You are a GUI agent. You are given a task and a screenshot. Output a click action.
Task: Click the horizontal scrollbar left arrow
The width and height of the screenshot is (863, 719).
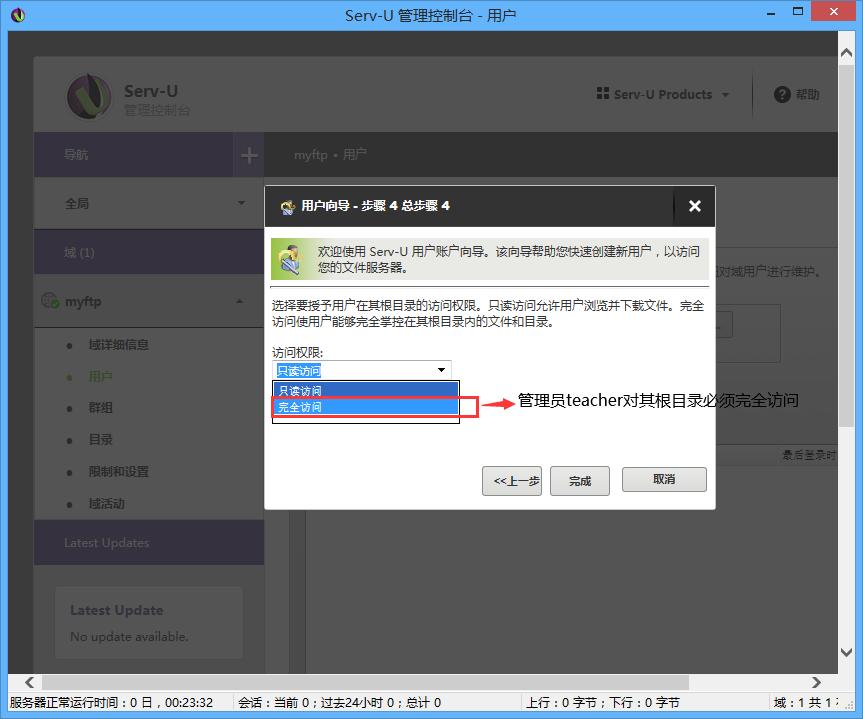pos(30,683)
